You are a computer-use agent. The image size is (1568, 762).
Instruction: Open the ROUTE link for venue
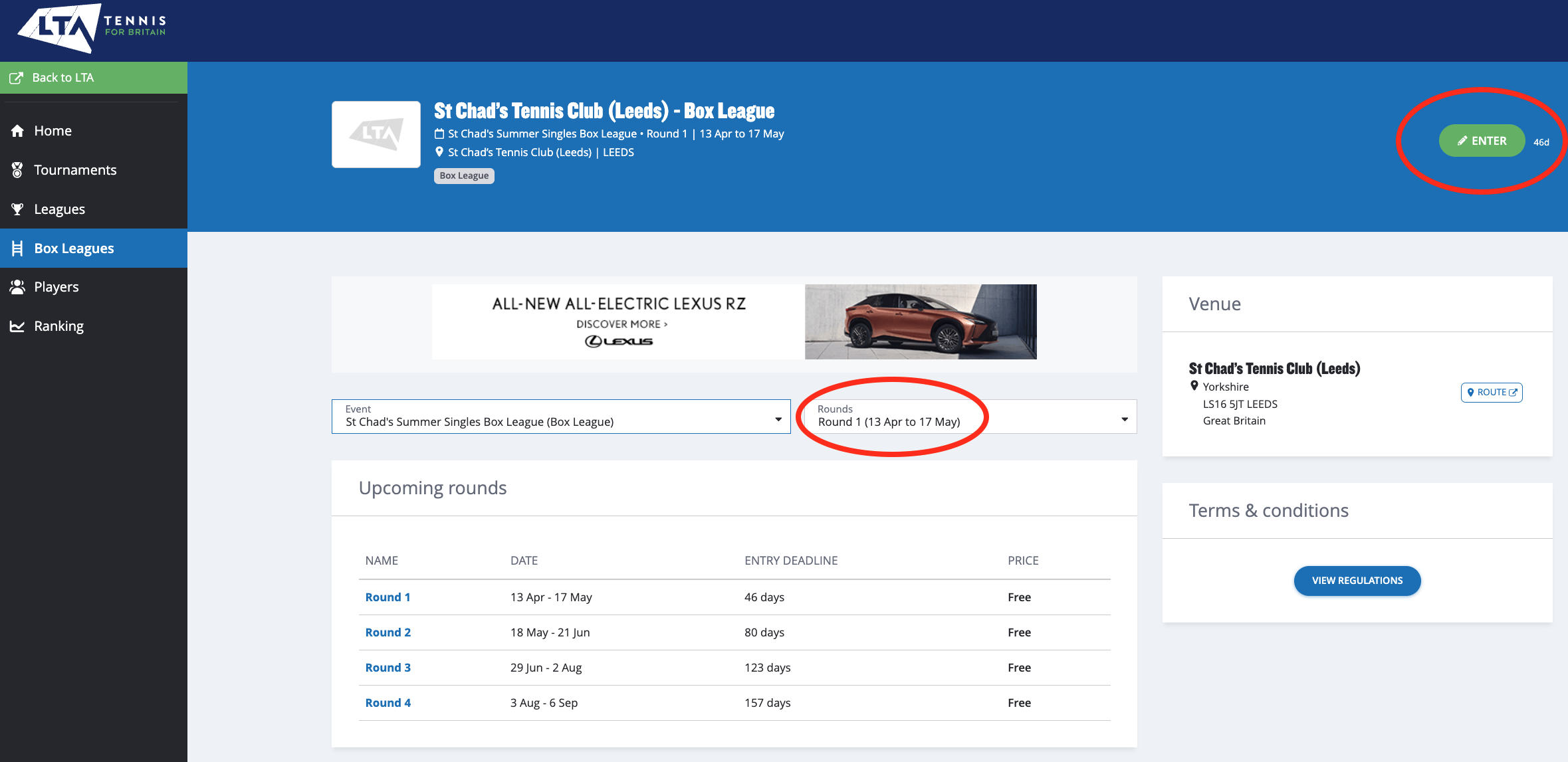(1491, 393)
